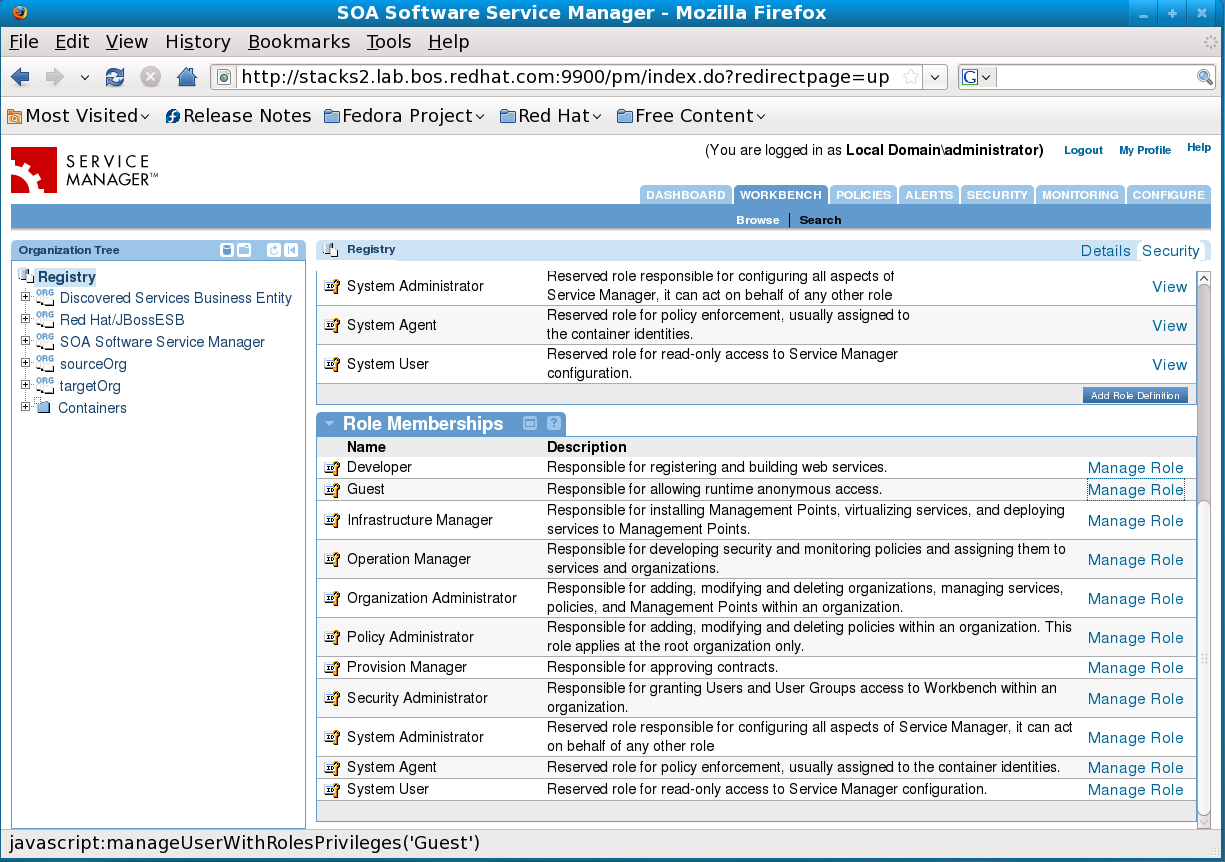
Task: Open the URL history dropdown
Action: pos(935,77)
